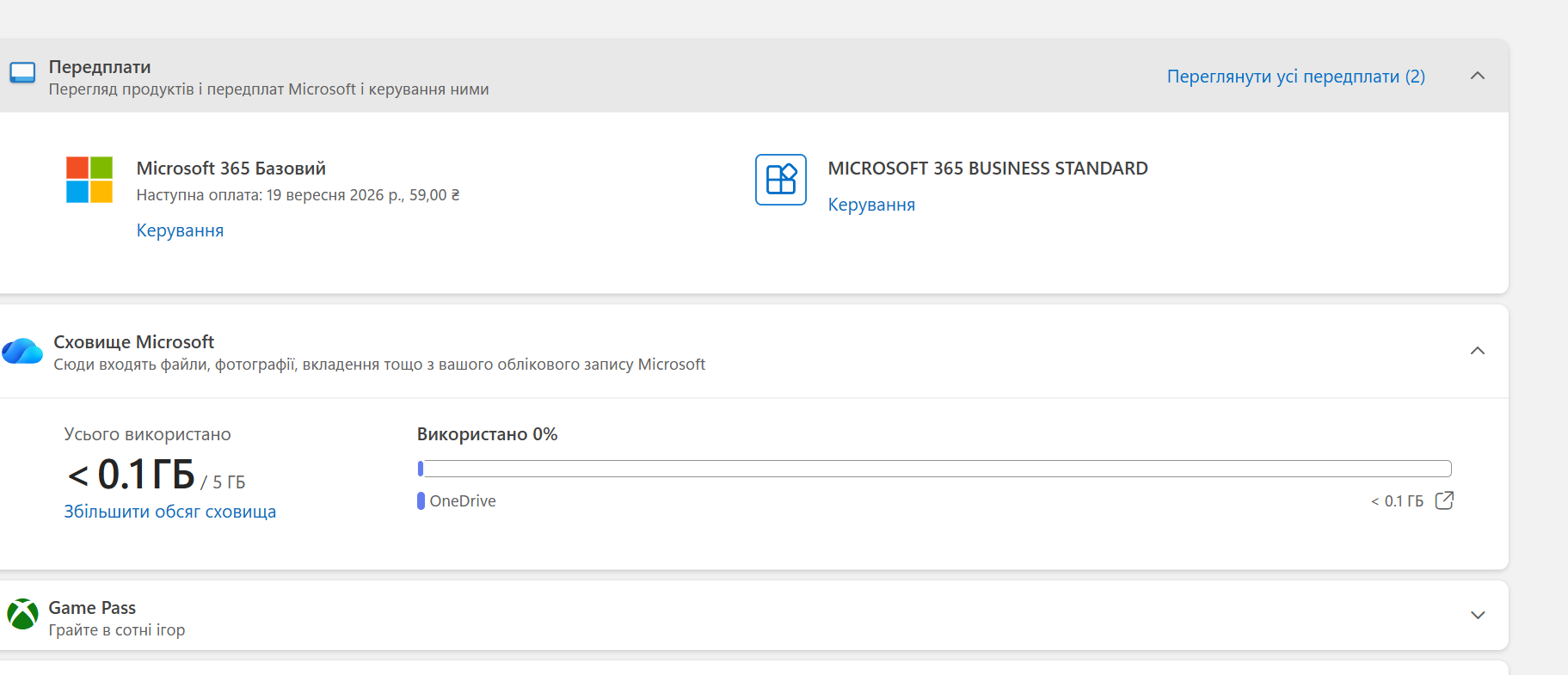This screenshot has height=675, width=1568.
Task: Click the Business Standard apps icon
Action: 781,180
